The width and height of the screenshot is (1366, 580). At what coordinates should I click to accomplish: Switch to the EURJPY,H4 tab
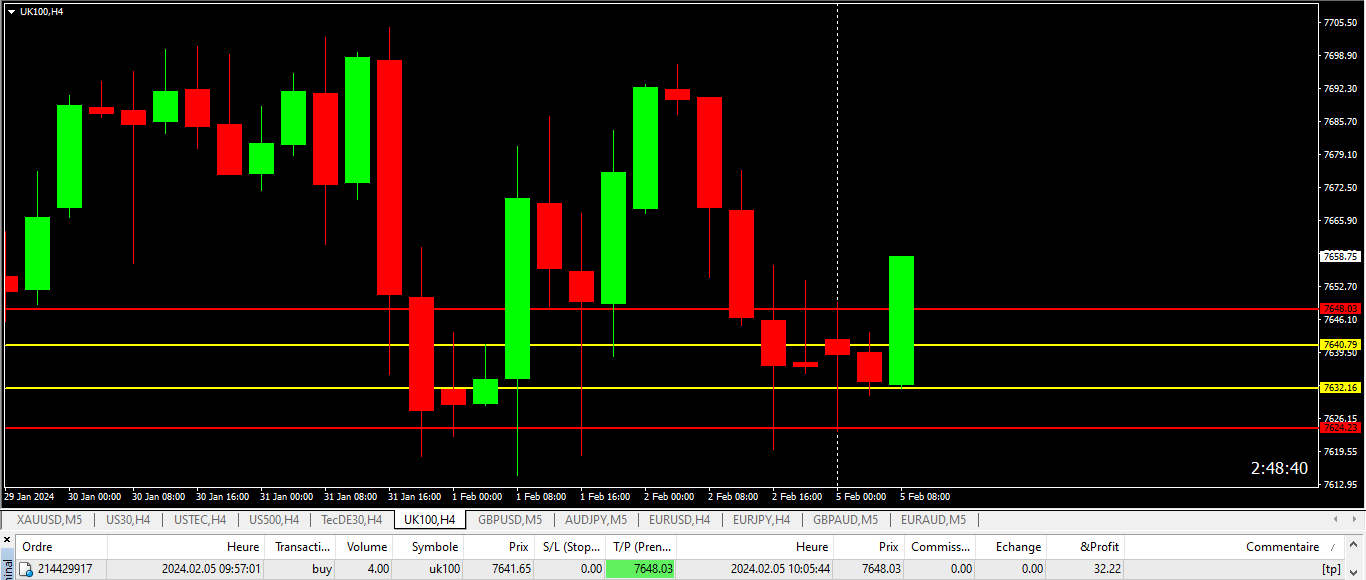tap(761, 520)
